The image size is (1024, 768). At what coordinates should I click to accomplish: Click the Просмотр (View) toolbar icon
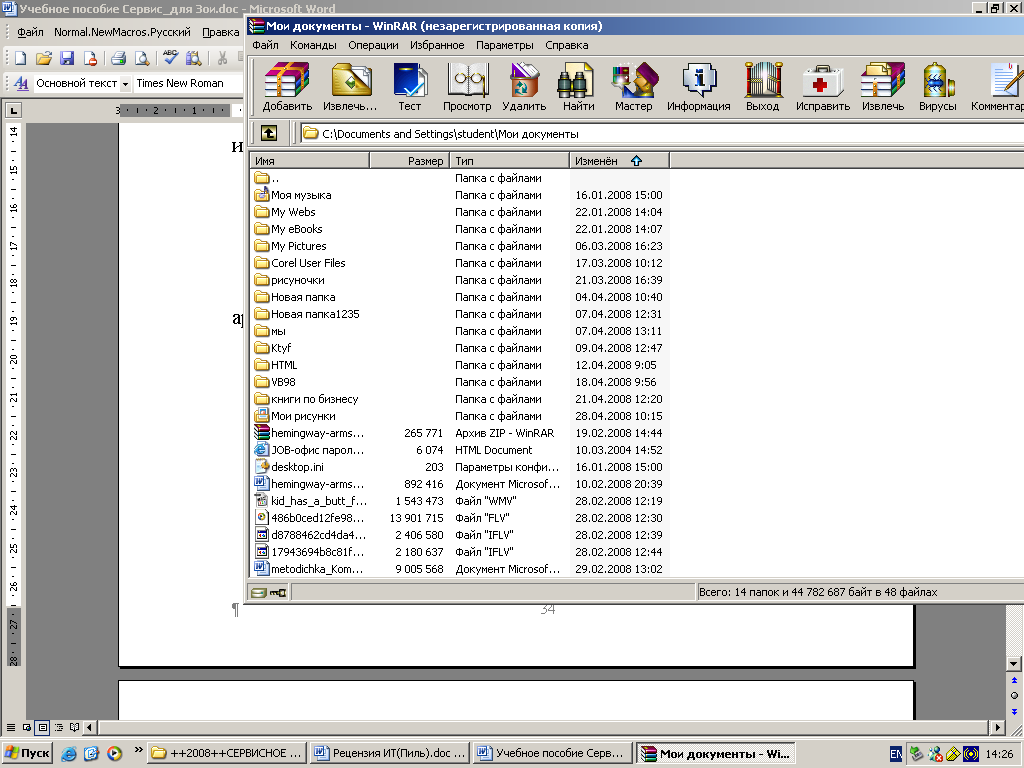coord(467,87)
